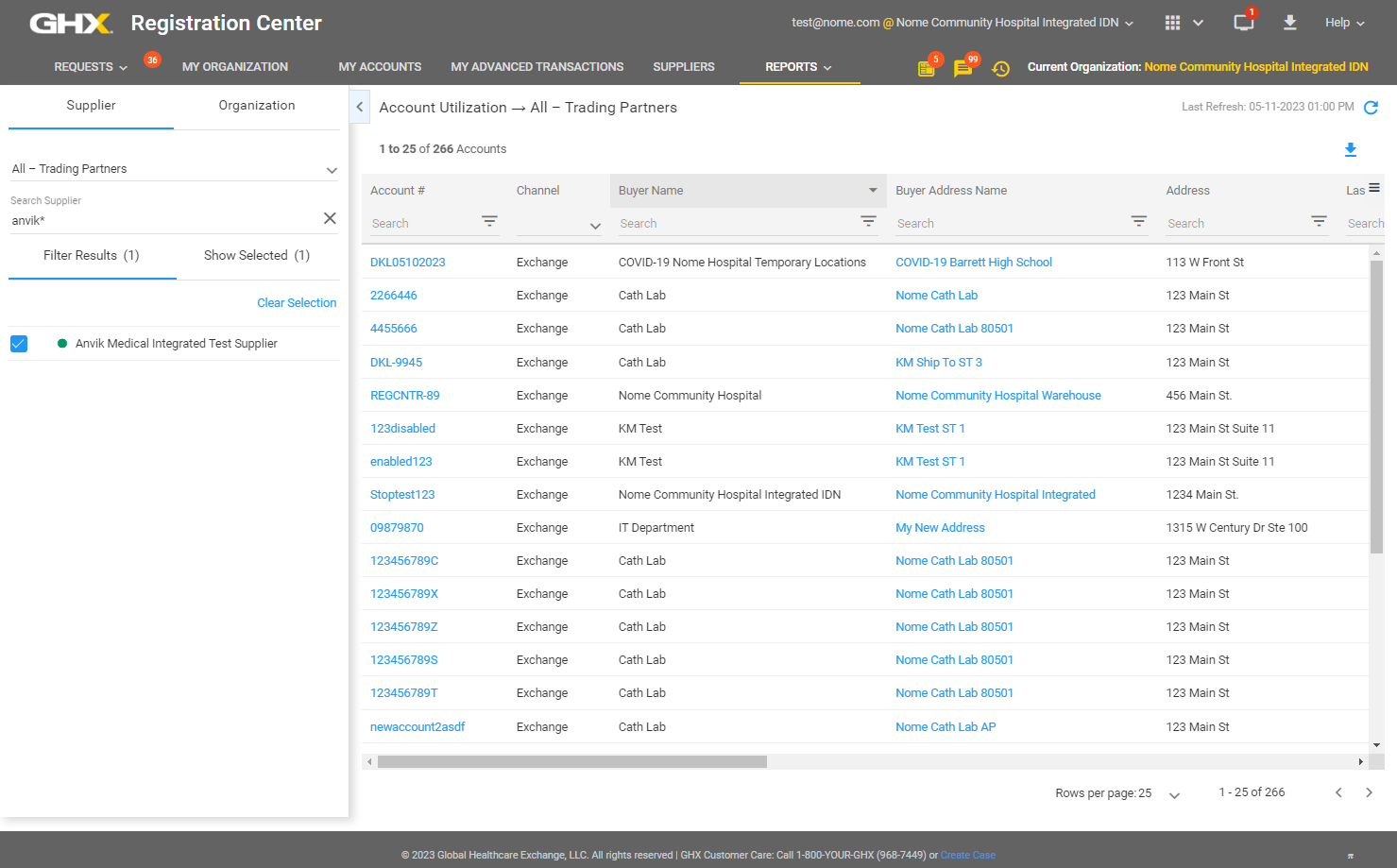Open the My Accounts menu

(380, 67)
